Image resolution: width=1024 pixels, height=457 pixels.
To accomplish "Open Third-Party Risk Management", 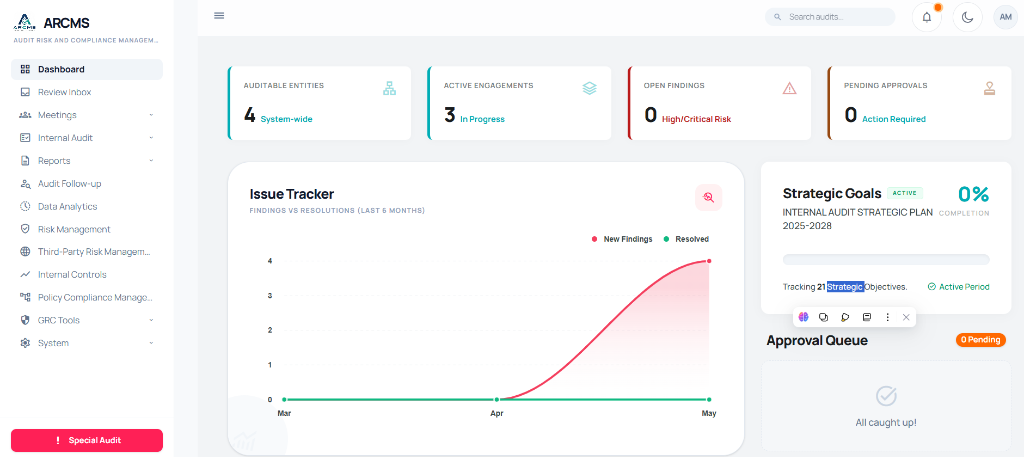I will click(x=87, y=252).
